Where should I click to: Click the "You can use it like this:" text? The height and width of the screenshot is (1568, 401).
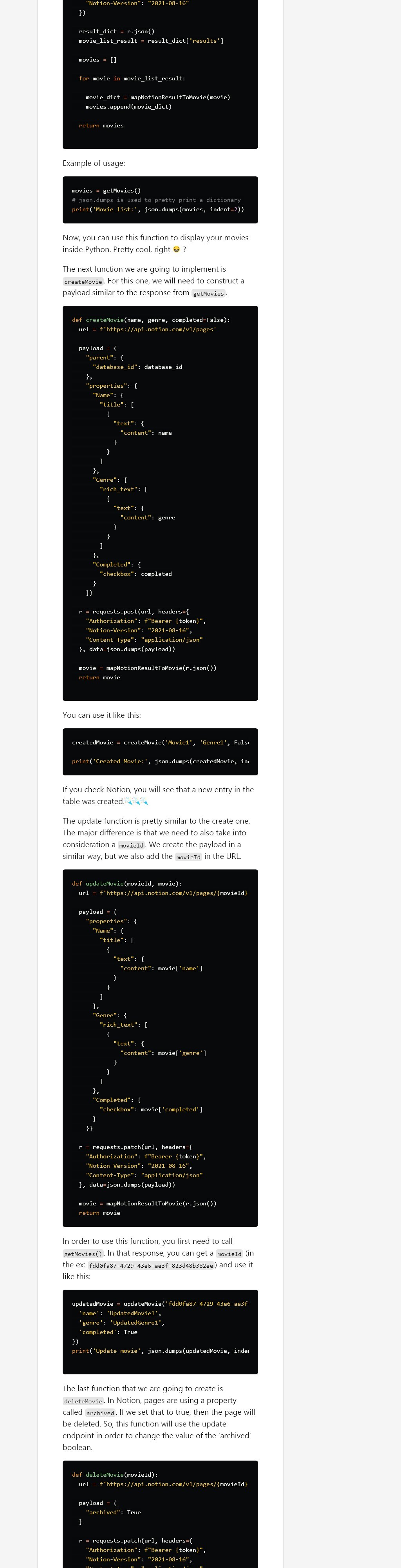click(101, 715)
